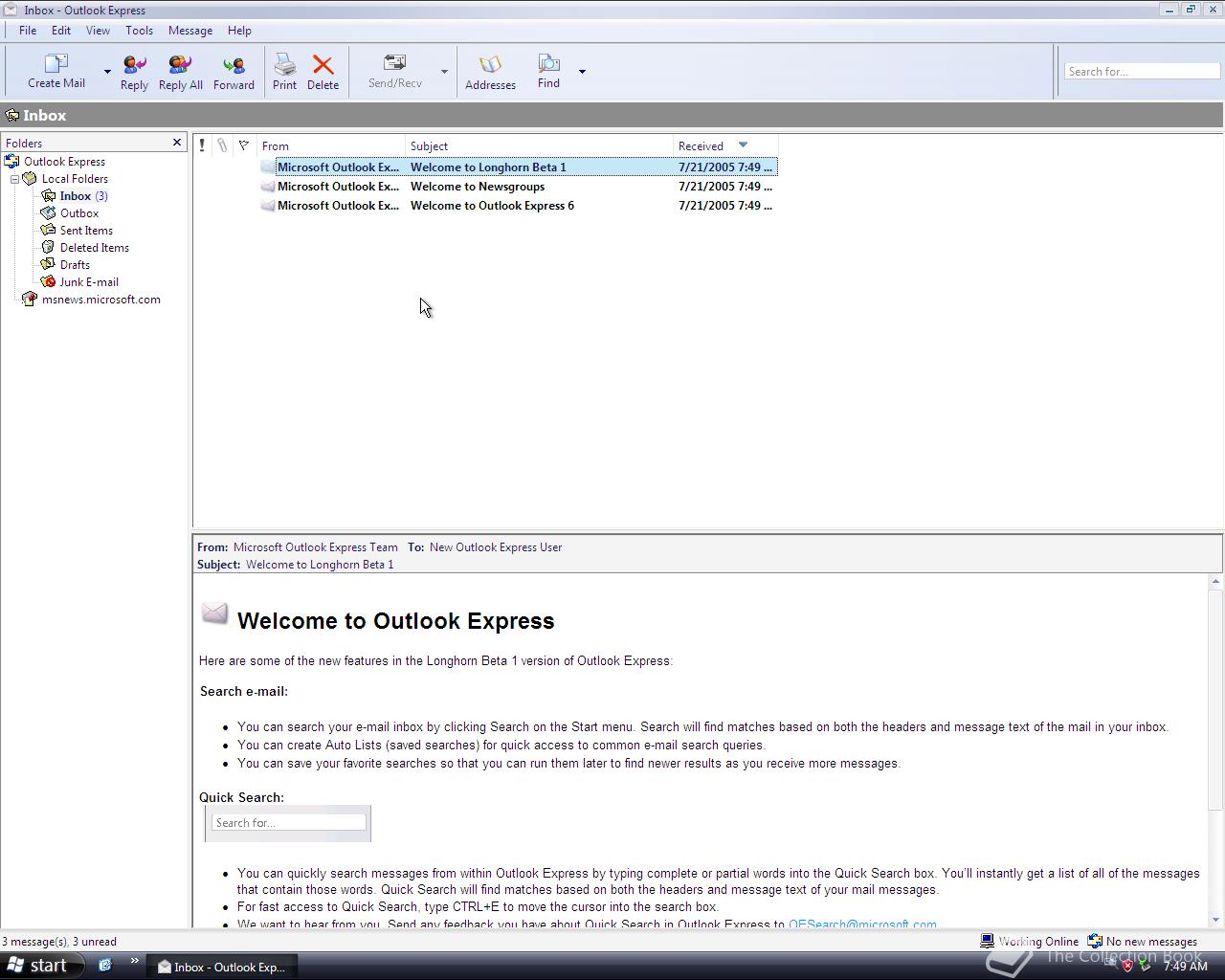Collapse the Local Folders tree node
Viewport: 1225px width, 980px height.
(14, 179)
